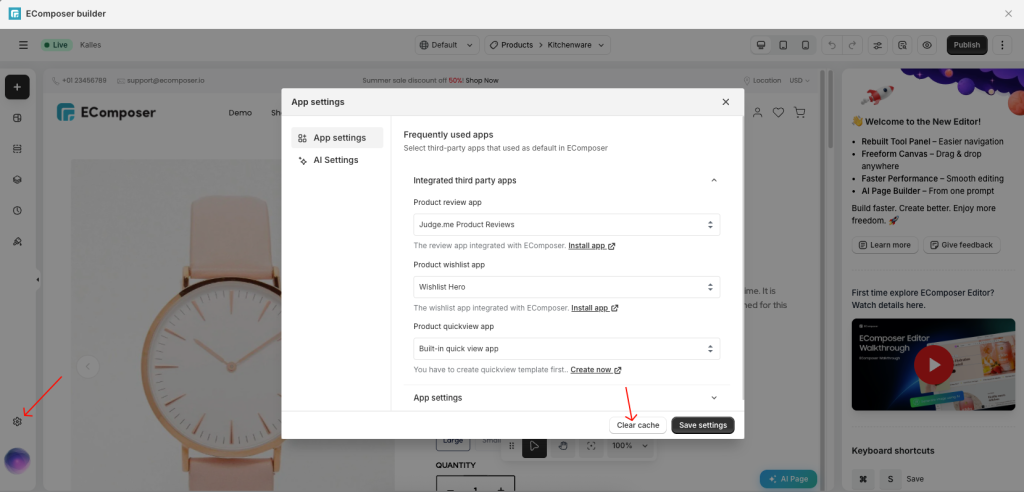Select the AI Settings tab in dialog
This screenshot has height=492, width=1024.
coord(337,160)
